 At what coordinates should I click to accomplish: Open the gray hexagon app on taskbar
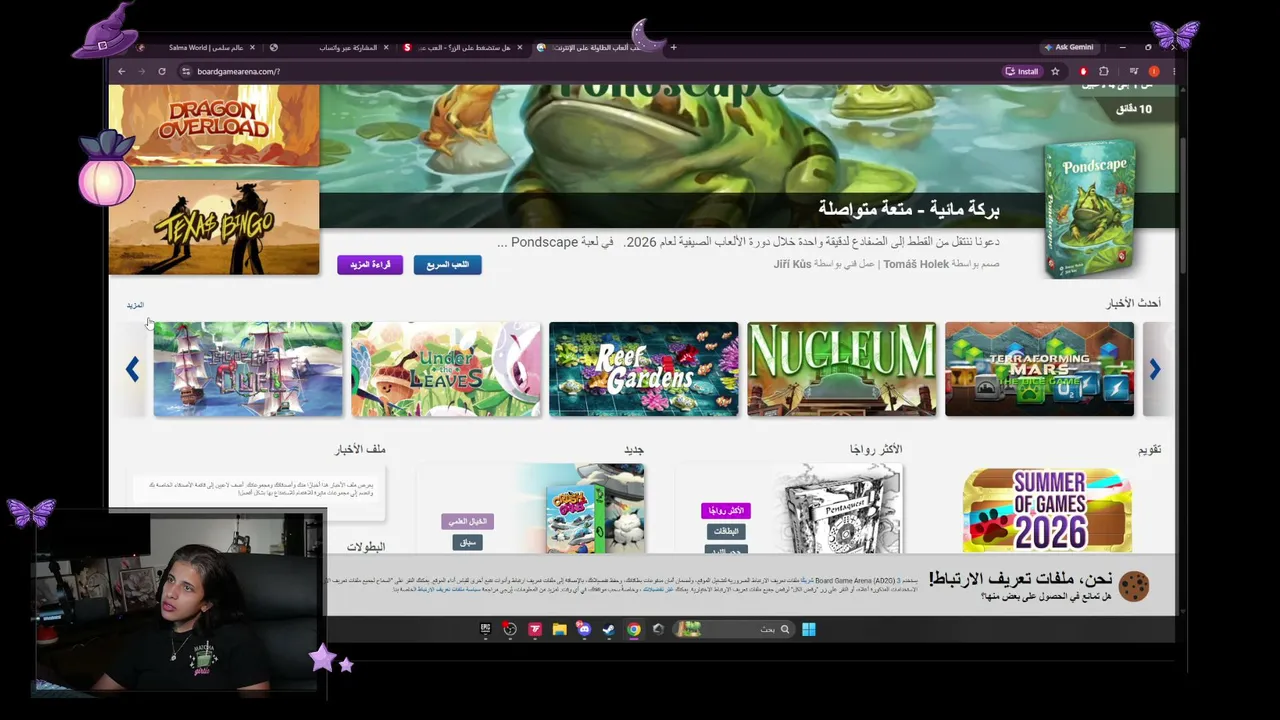click(x=658, y=629)
